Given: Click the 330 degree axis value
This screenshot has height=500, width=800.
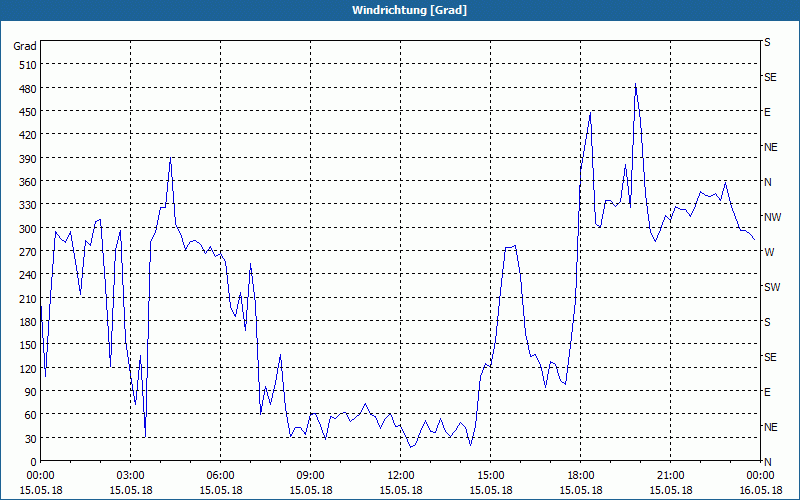Looking at the screenshot, I should coord(28,205).
